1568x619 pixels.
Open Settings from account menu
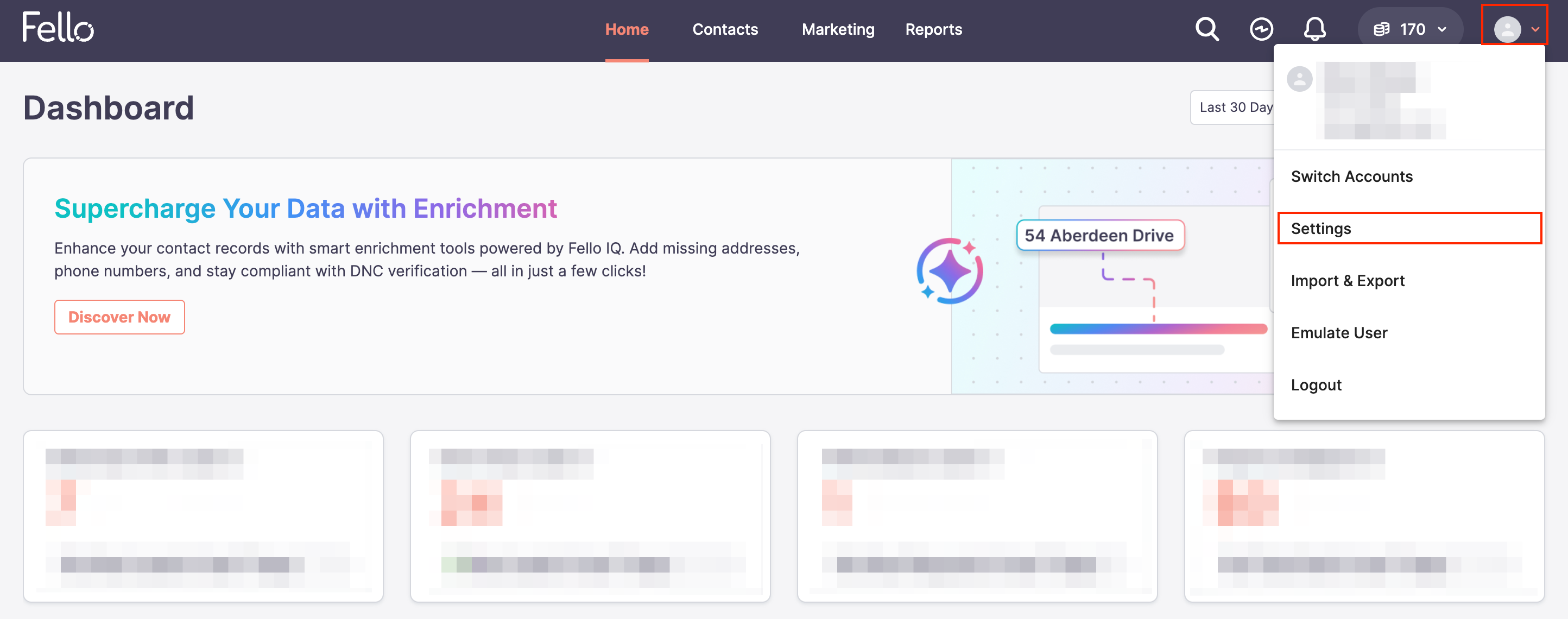point(1408,228)
